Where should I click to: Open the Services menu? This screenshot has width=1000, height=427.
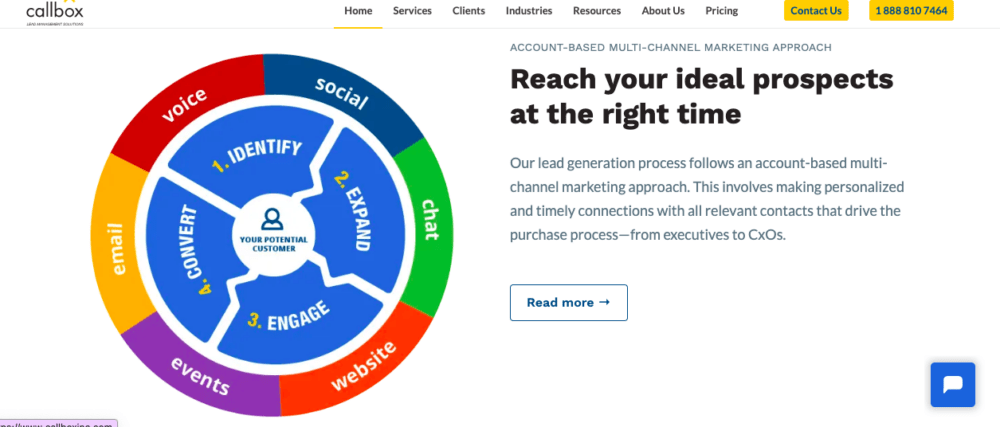point(412,11)
